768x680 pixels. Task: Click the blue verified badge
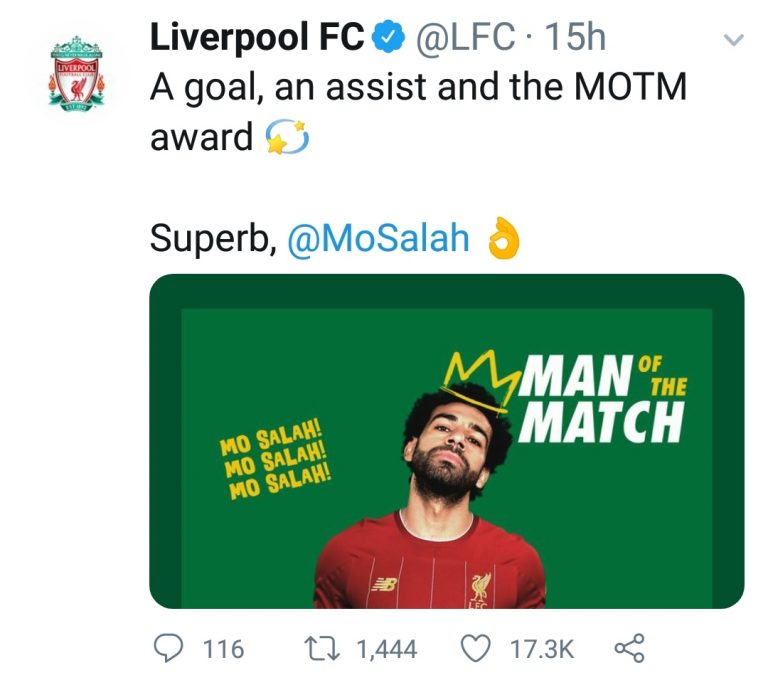click(x=387, y=39)
